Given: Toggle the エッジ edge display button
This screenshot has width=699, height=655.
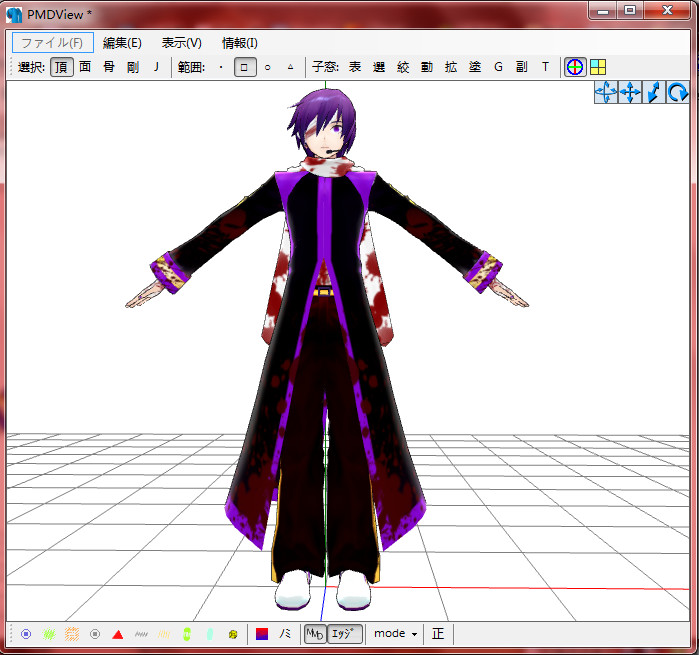Looking at the screenshot, I should point(345,634).
